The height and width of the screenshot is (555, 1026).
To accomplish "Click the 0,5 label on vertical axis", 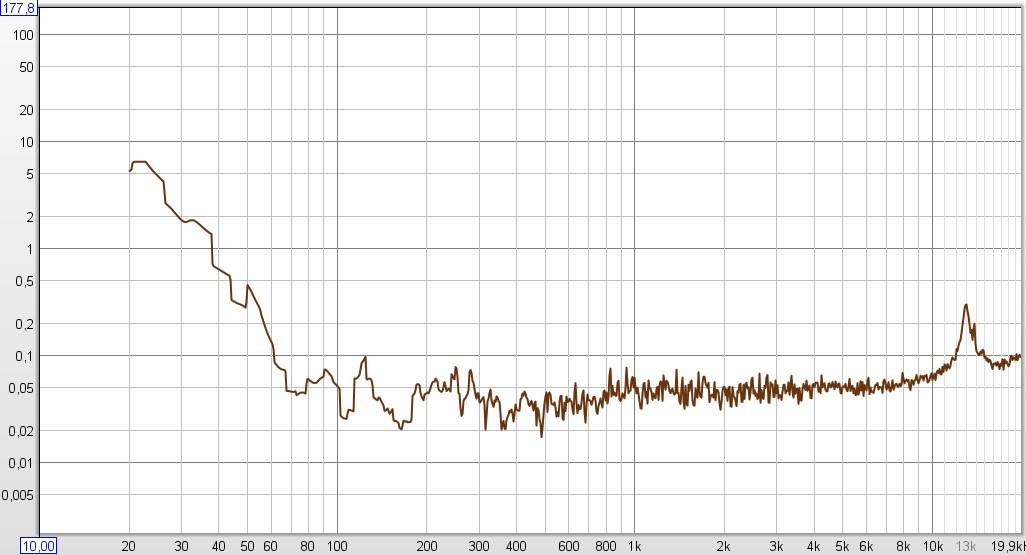I will [24, 281].
